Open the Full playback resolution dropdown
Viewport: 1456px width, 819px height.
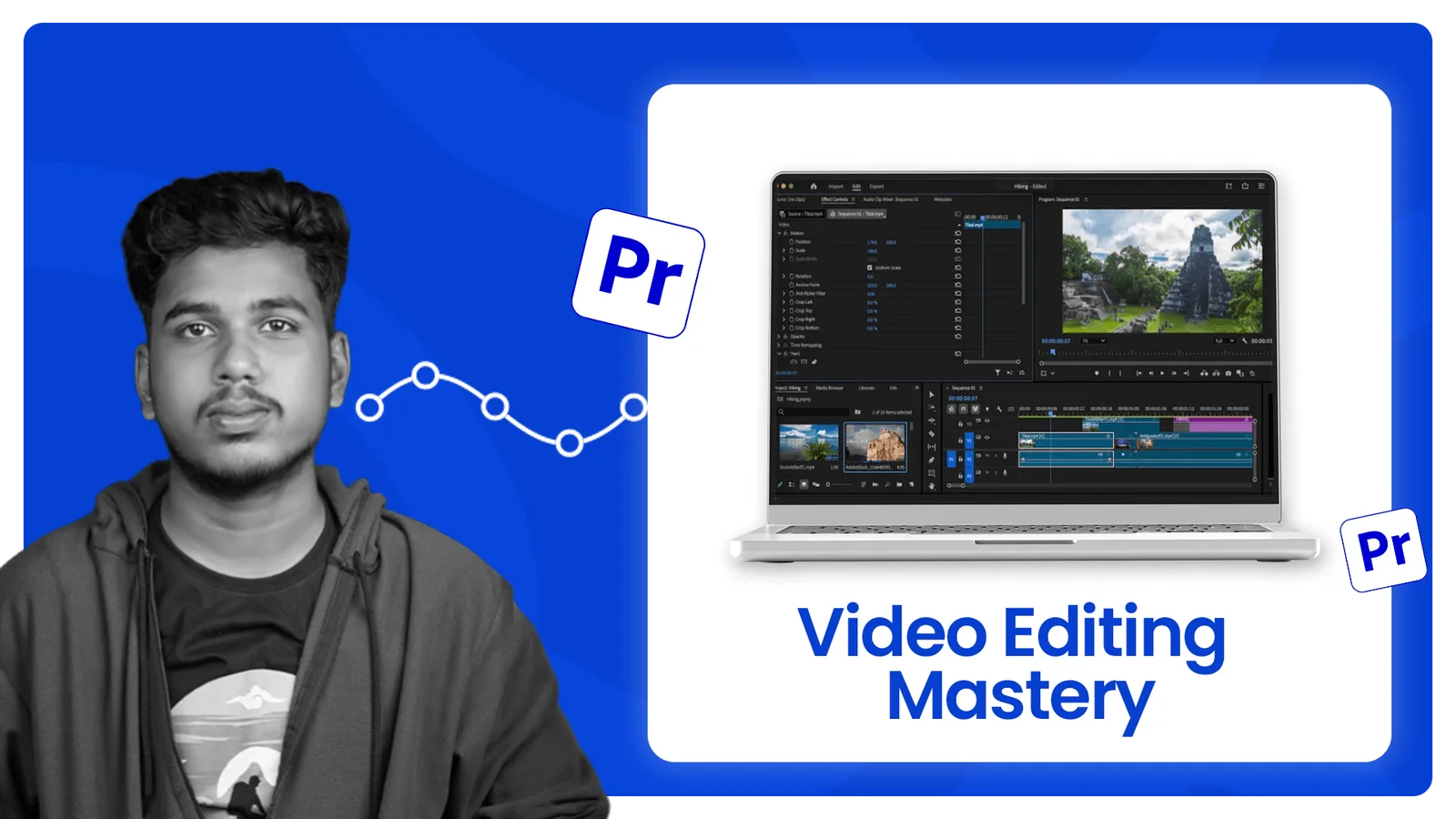click(1225, 340)
